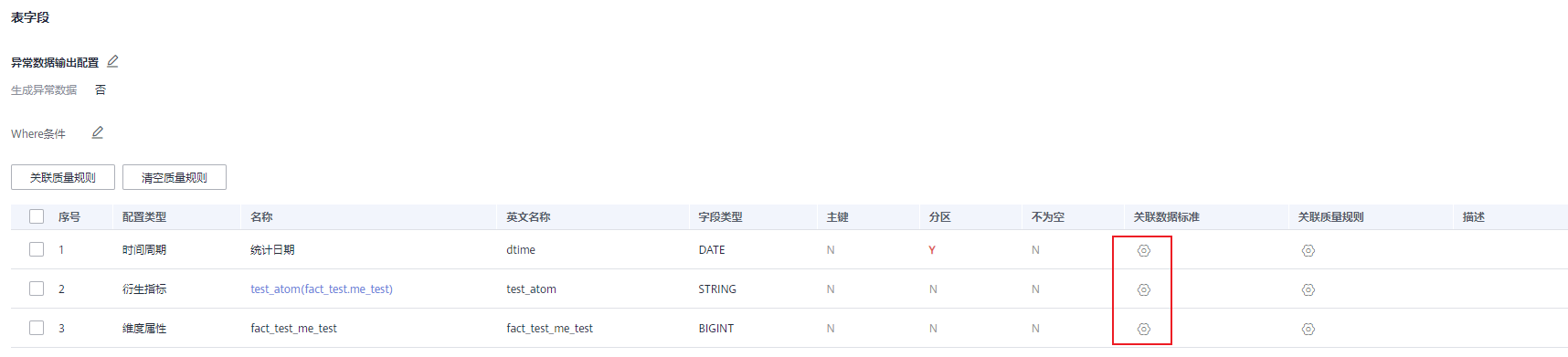Screen dimensions: 1568x357
Task: Toggle the select-all checkbox in the table header
Action: (x=37, y=216)
